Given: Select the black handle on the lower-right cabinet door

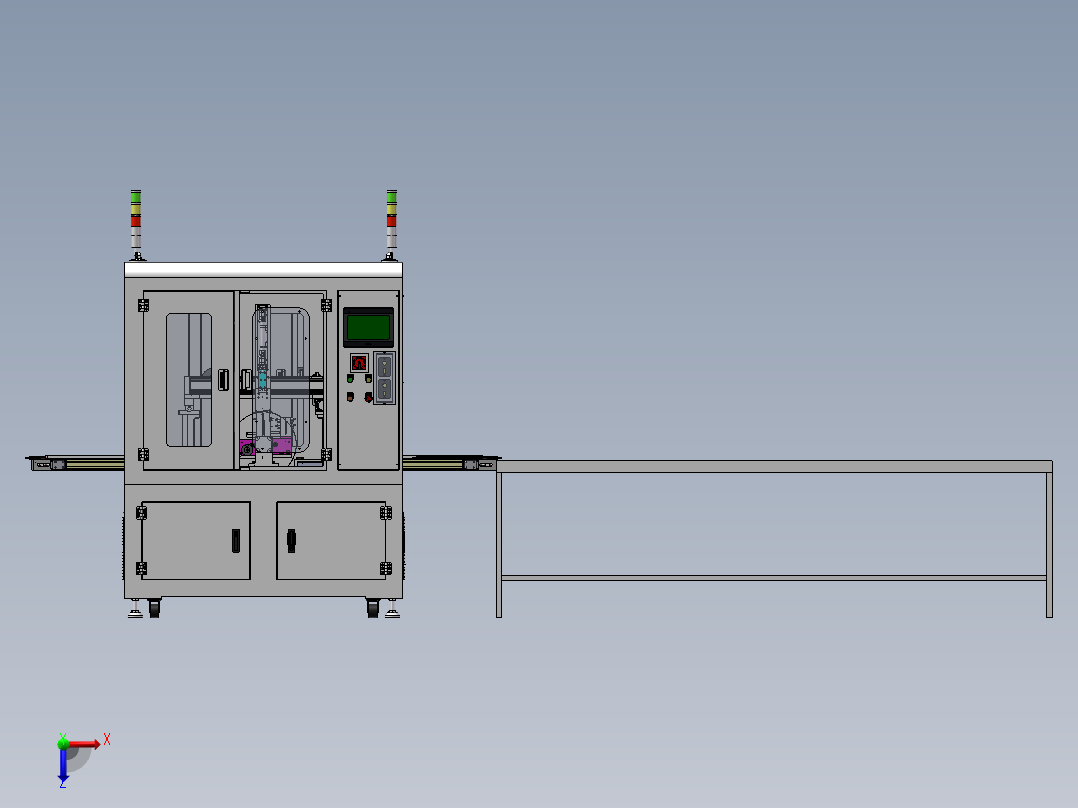Looking at the screenshot, I should [x=292, y=541].
